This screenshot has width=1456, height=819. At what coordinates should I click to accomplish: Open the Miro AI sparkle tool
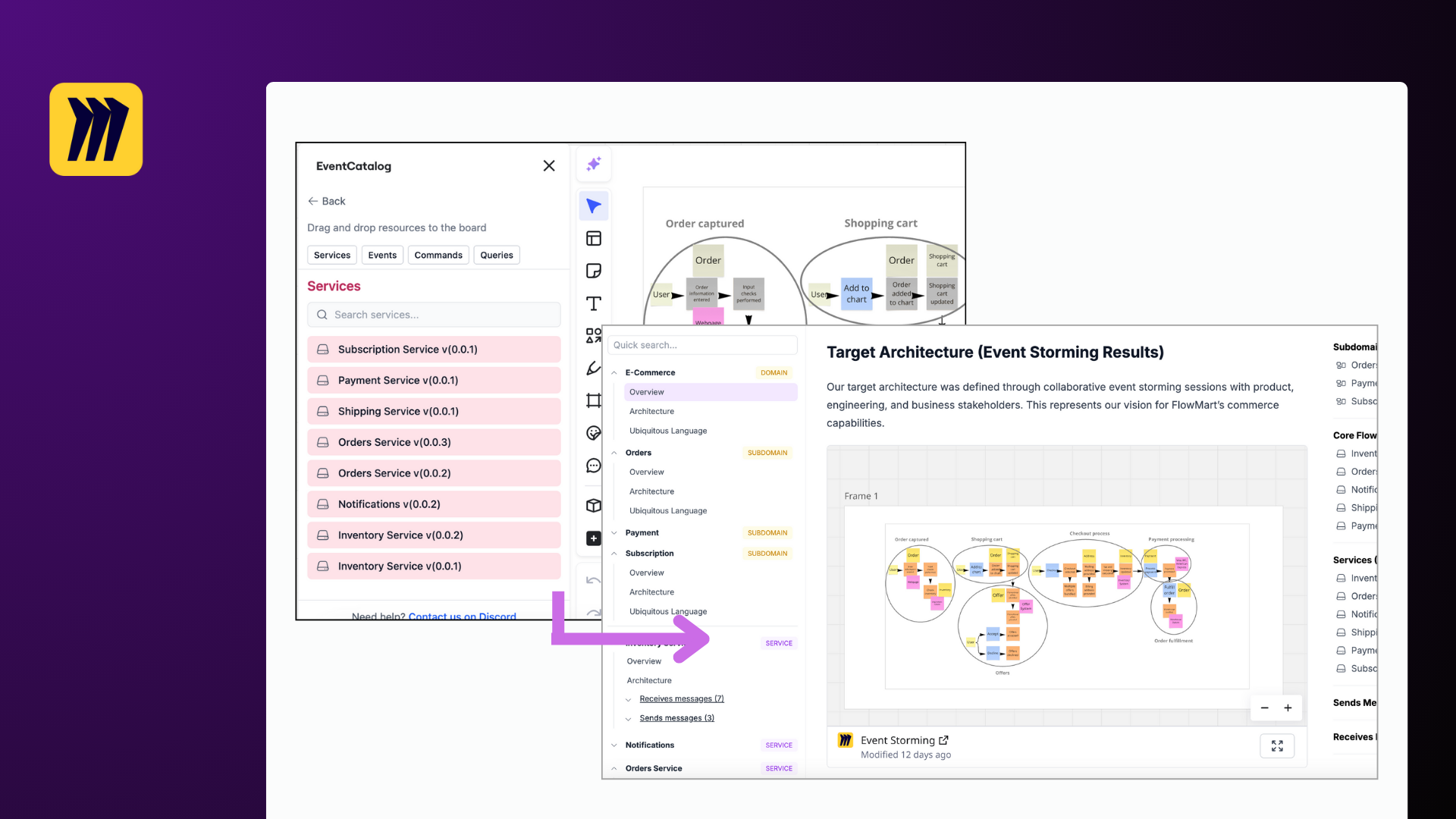tap(594, 165)
